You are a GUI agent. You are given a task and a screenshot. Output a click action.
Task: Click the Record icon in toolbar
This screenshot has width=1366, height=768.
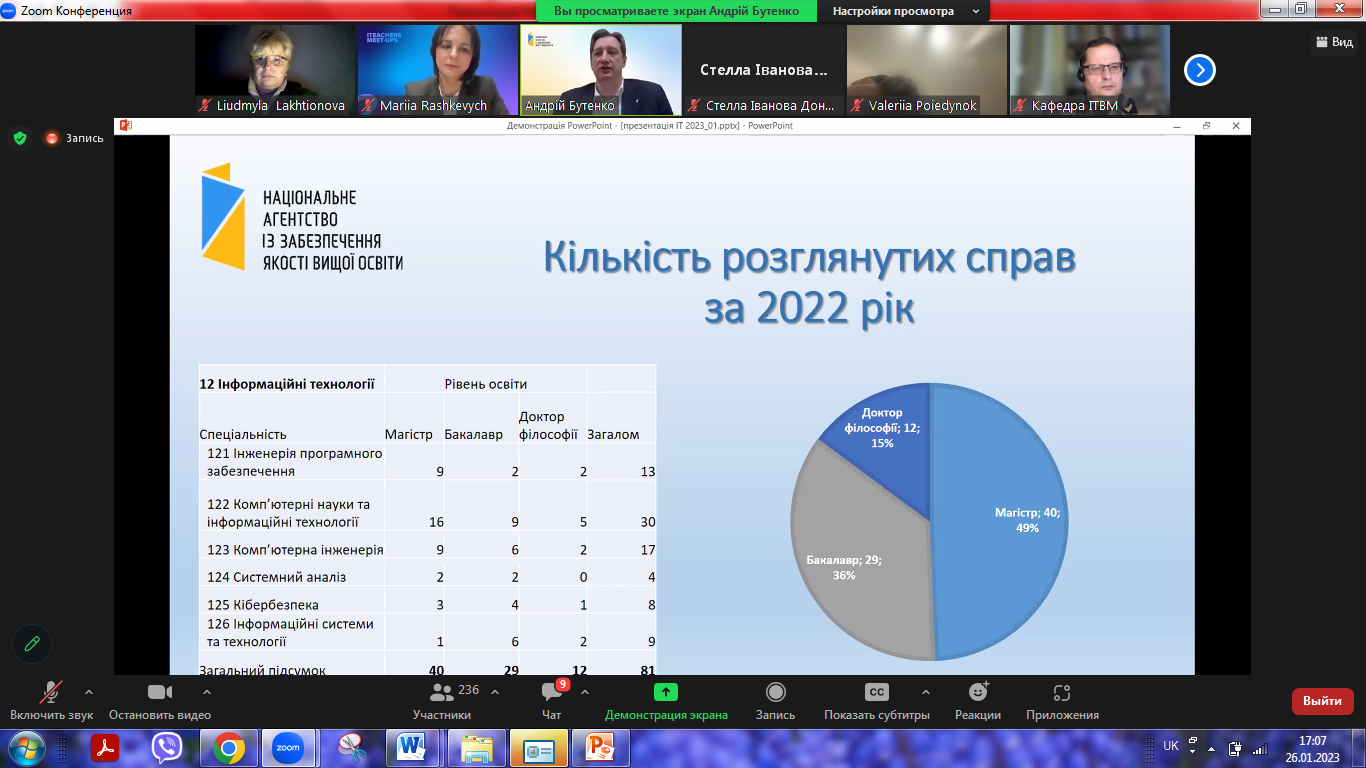click(x=775, y=692)
